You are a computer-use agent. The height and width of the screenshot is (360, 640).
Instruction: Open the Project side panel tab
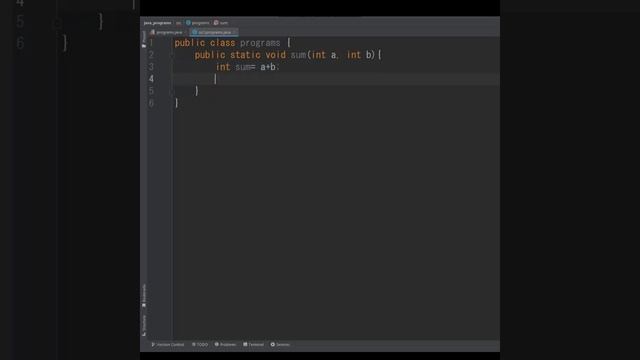click(x=144, y=39)
